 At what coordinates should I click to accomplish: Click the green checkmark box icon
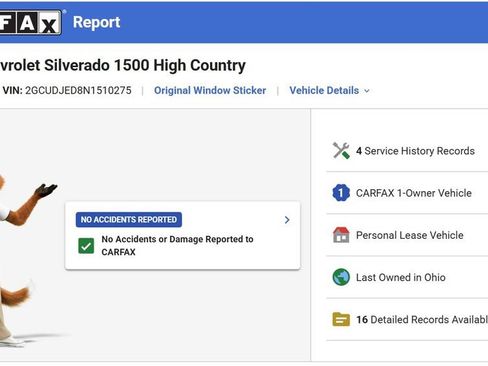tap(86, 246)
